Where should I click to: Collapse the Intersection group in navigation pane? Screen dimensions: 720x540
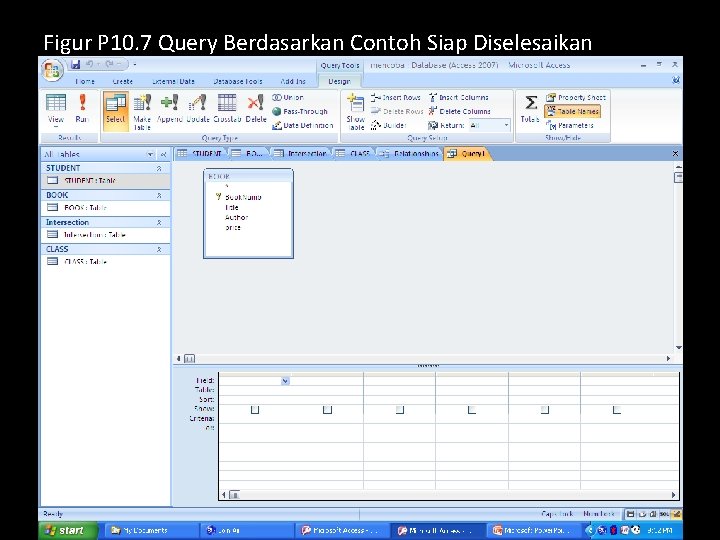159,222
